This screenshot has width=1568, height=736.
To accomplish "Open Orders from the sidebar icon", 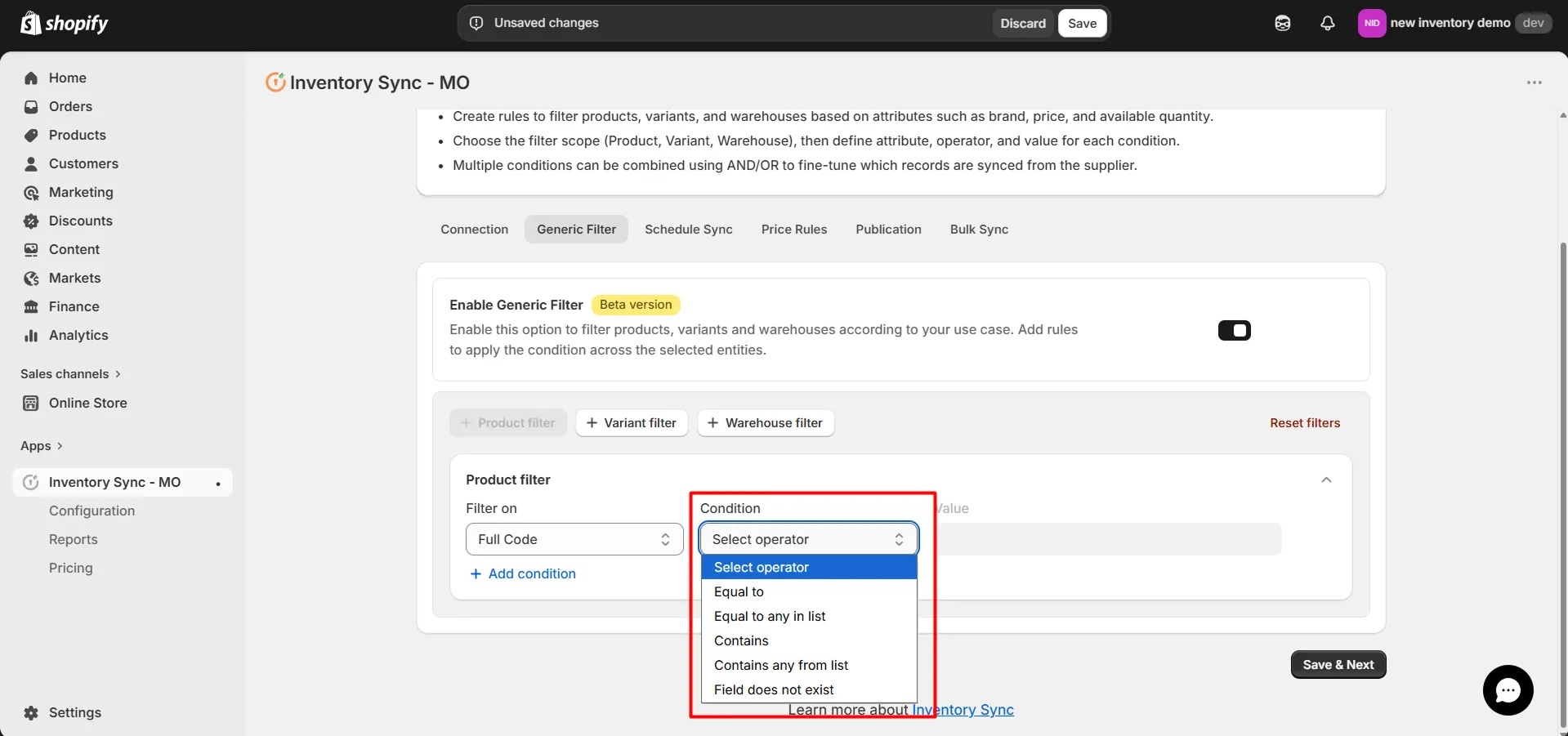I will (30, 107).
